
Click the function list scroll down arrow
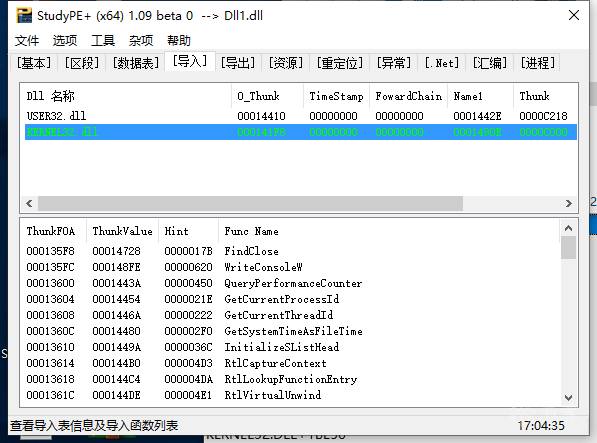tap(568, 398)
